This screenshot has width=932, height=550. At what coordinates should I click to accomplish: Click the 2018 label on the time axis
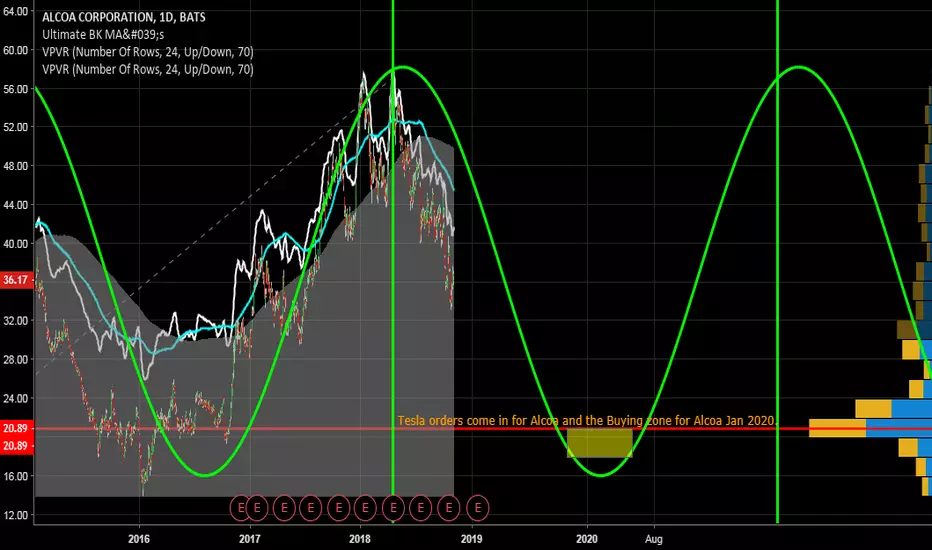[360, 539]
